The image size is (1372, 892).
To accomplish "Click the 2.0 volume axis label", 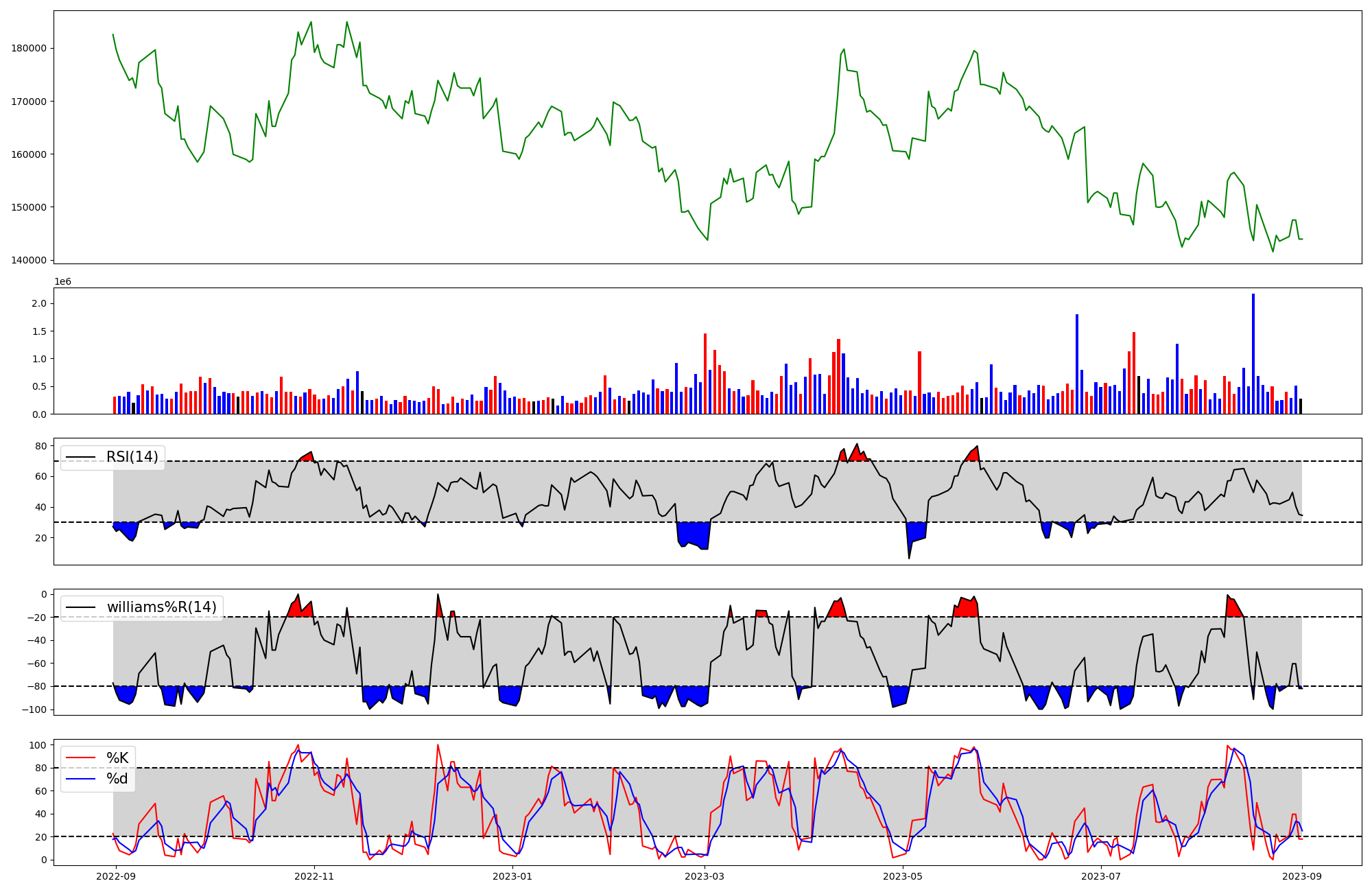I will 40,303.
